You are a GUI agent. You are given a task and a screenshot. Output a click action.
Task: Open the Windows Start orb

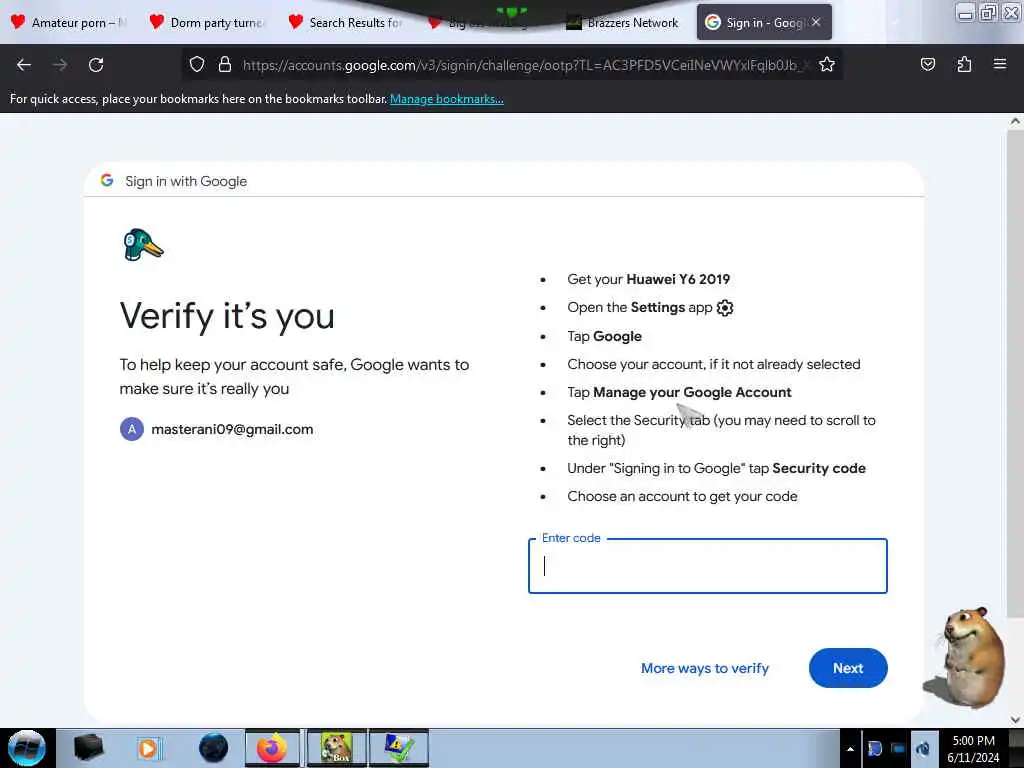pos(27,748)
